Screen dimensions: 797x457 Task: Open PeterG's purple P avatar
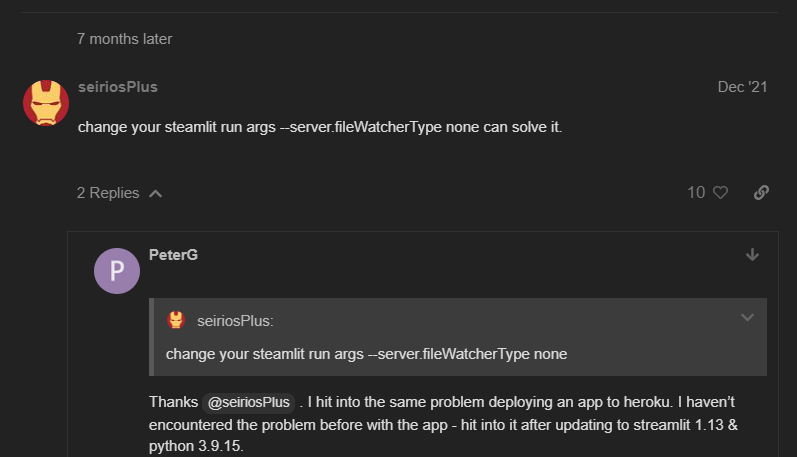pos(117,271)
